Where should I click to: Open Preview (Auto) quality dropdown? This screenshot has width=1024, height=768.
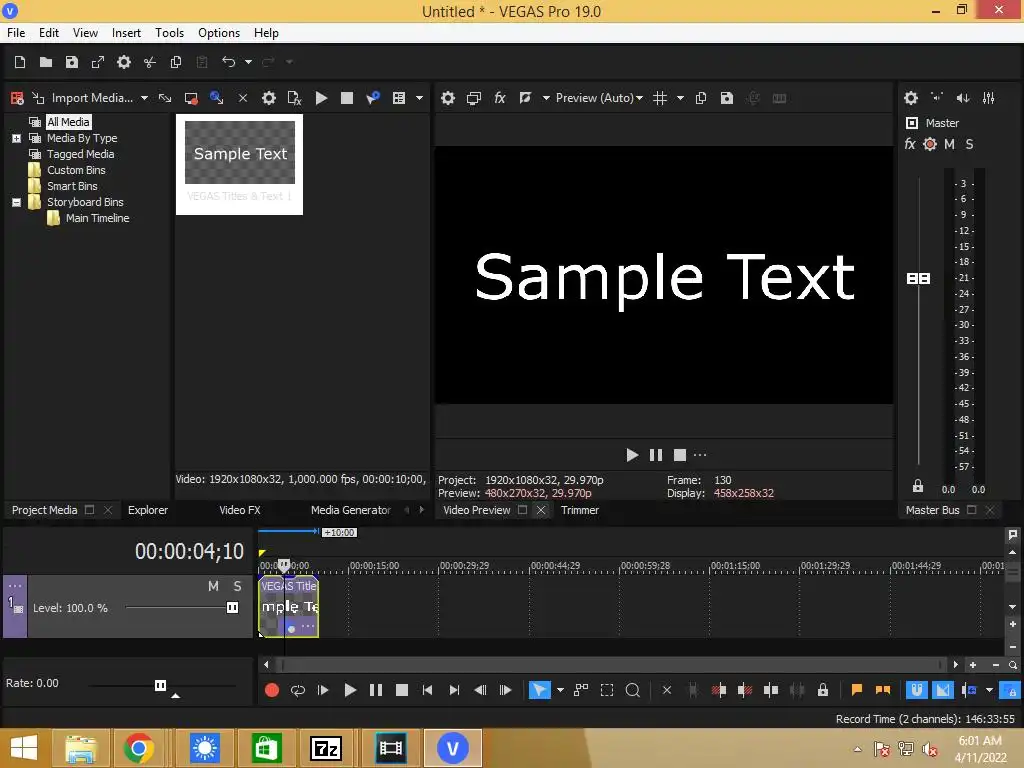click(x=599, y=98)
